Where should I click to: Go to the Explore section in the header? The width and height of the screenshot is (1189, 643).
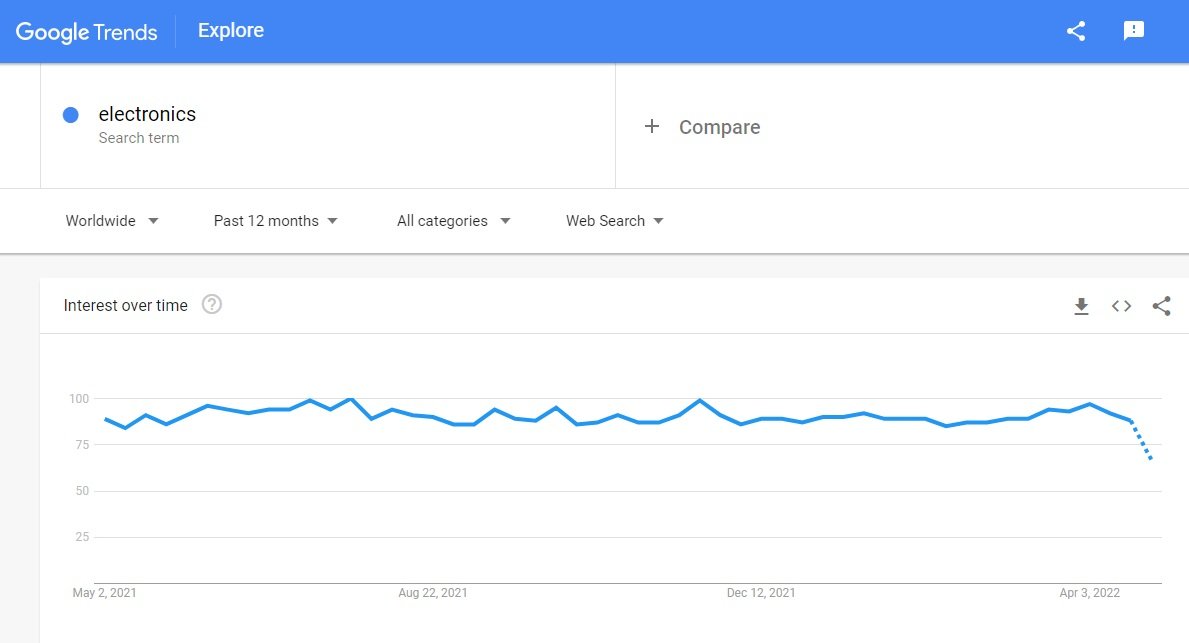[231, 30]
